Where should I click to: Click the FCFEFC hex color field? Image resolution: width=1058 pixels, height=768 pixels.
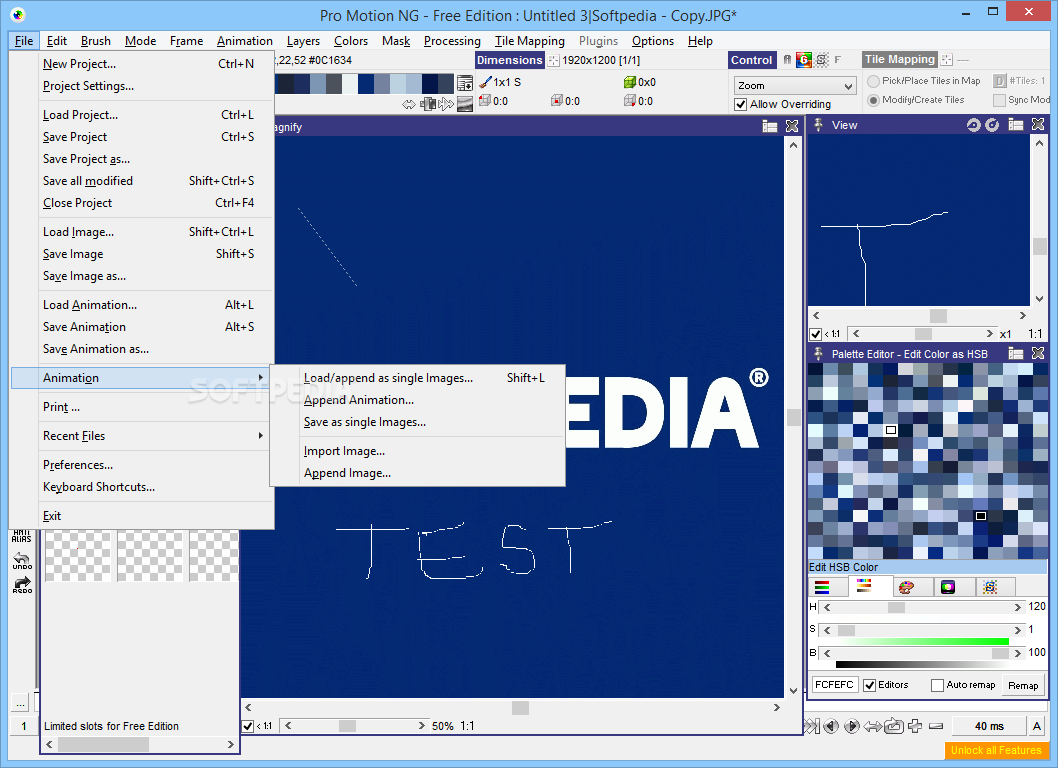(835, 685)
